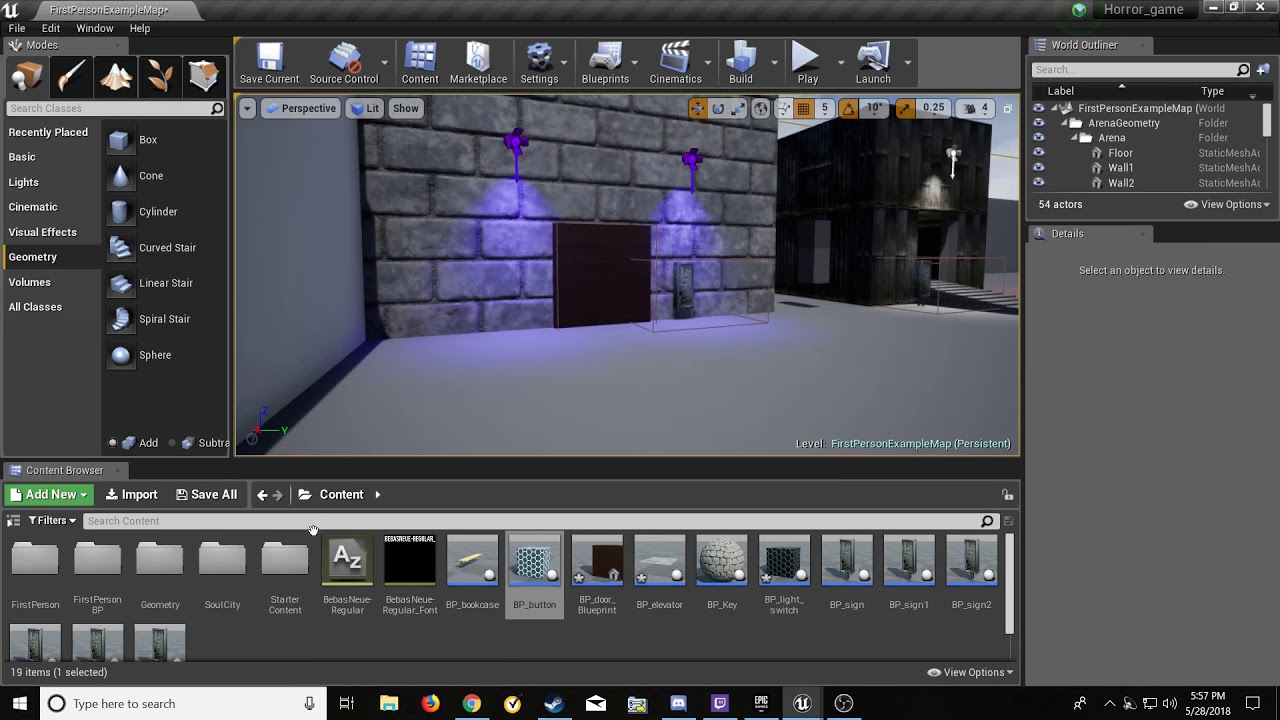Click the Save All button
The height and width of the screenshot is (720, 1280).
pos(206,494)
